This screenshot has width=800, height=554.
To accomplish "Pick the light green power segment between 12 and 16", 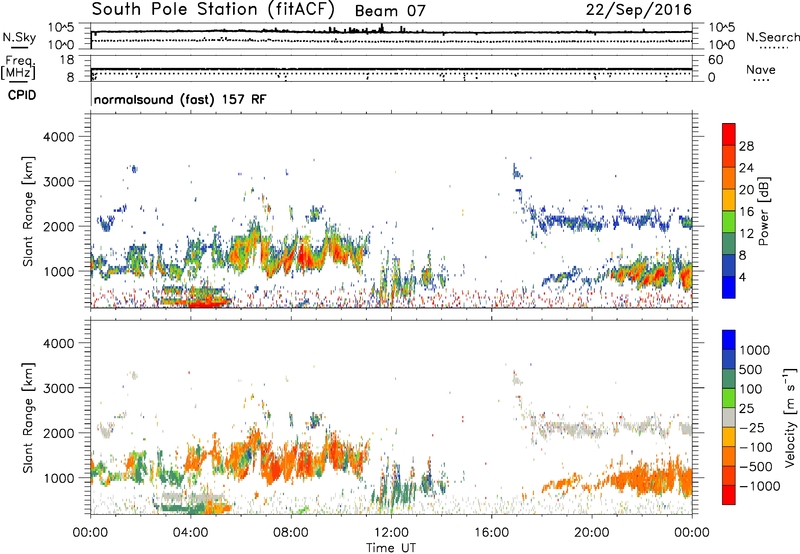I will (729, 222).
